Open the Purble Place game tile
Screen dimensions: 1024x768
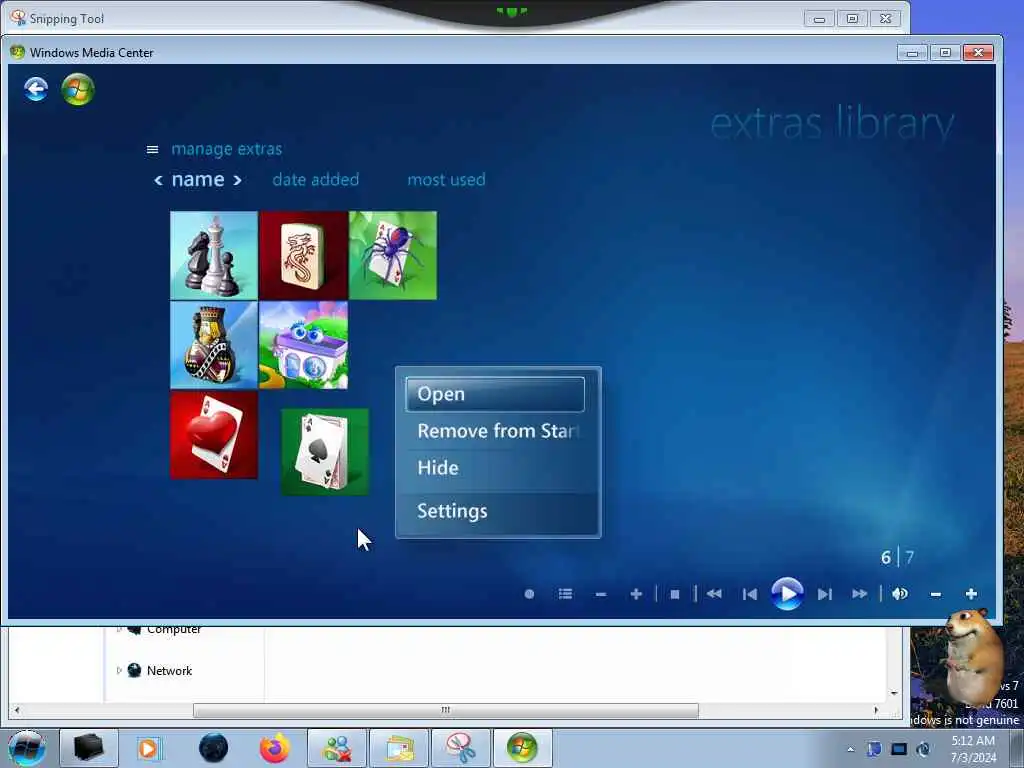[303, 345]
